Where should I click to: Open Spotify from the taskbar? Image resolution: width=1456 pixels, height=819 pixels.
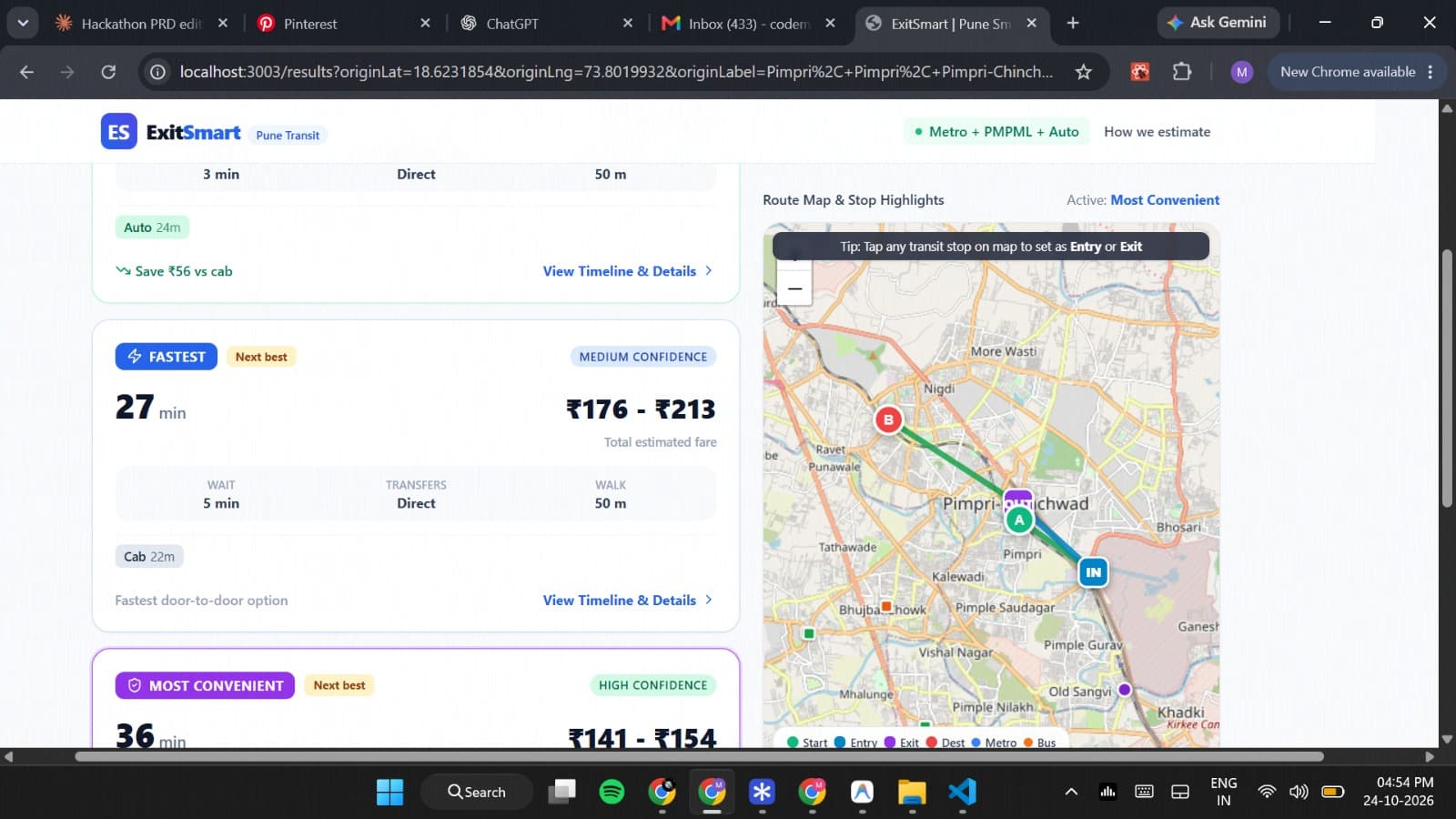[x=612, y=792]
